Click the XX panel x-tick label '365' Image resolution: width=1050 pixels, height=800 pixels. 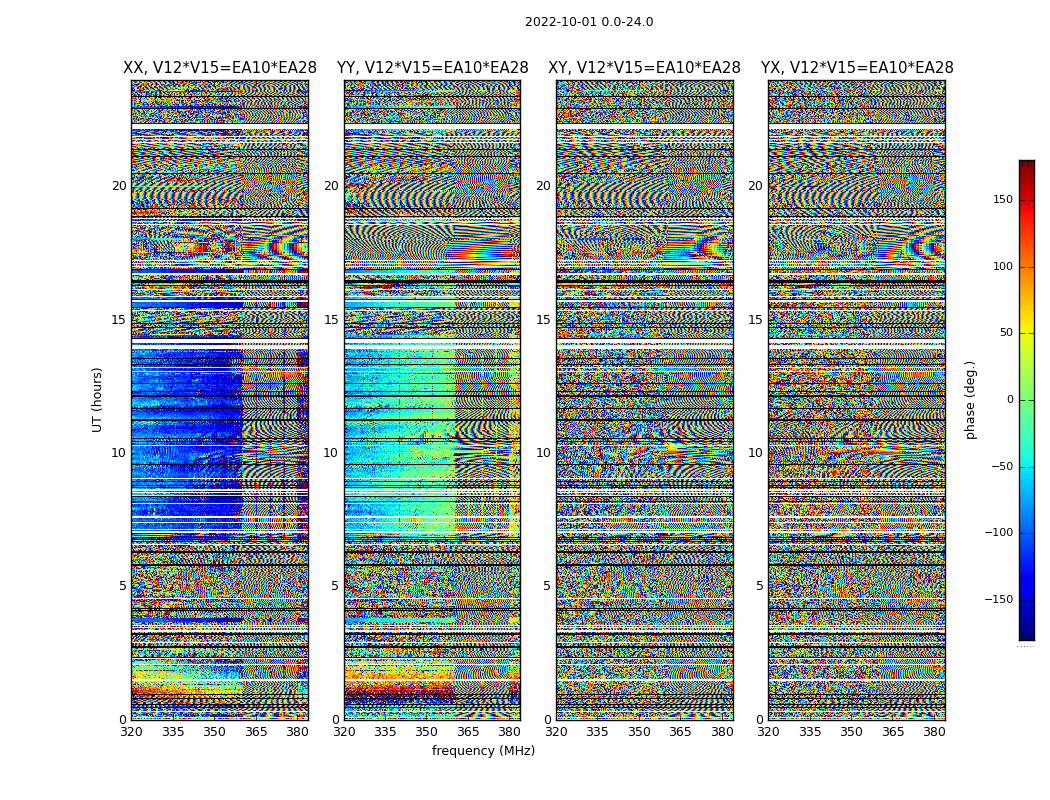coord(256,732)
